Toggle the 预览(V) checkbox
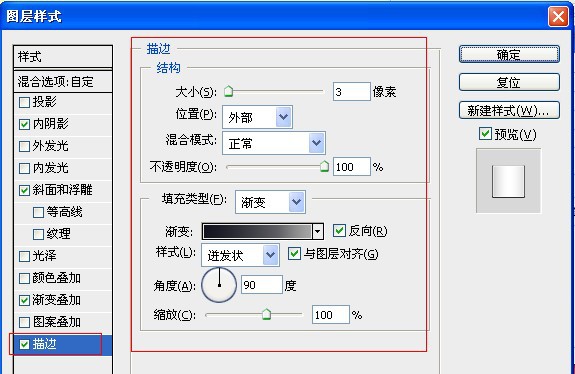 tap(485, 134)
